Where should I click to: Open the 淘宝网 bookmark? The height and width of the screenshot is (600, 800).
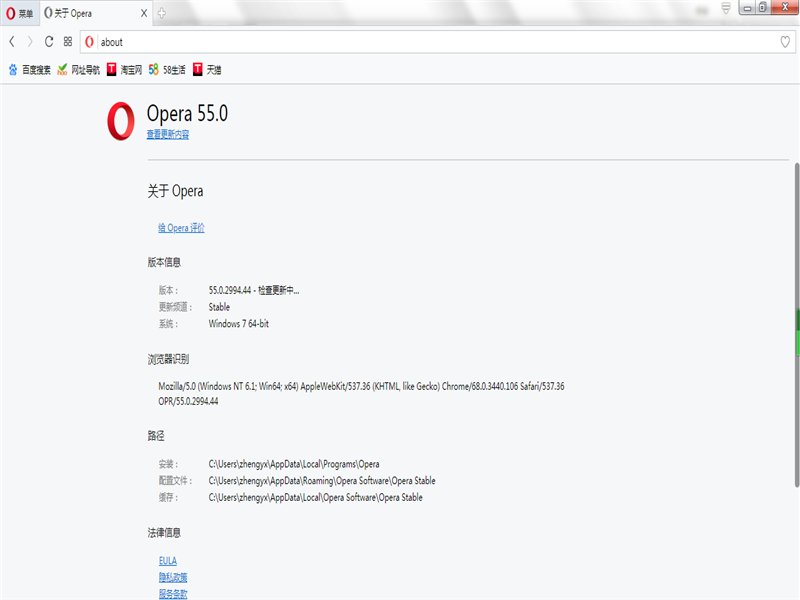pos(124,70)
